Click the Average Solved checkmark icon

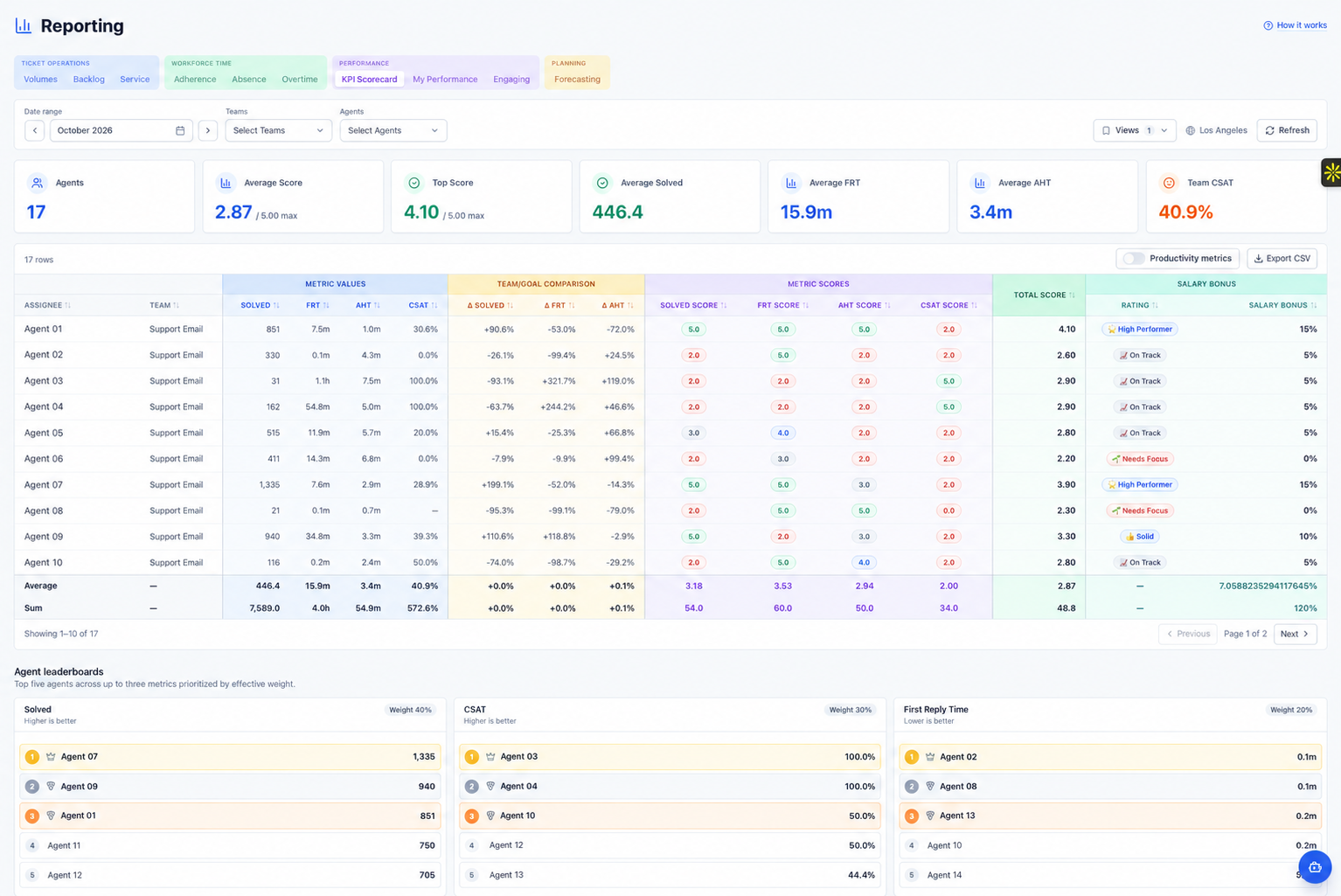602,183
